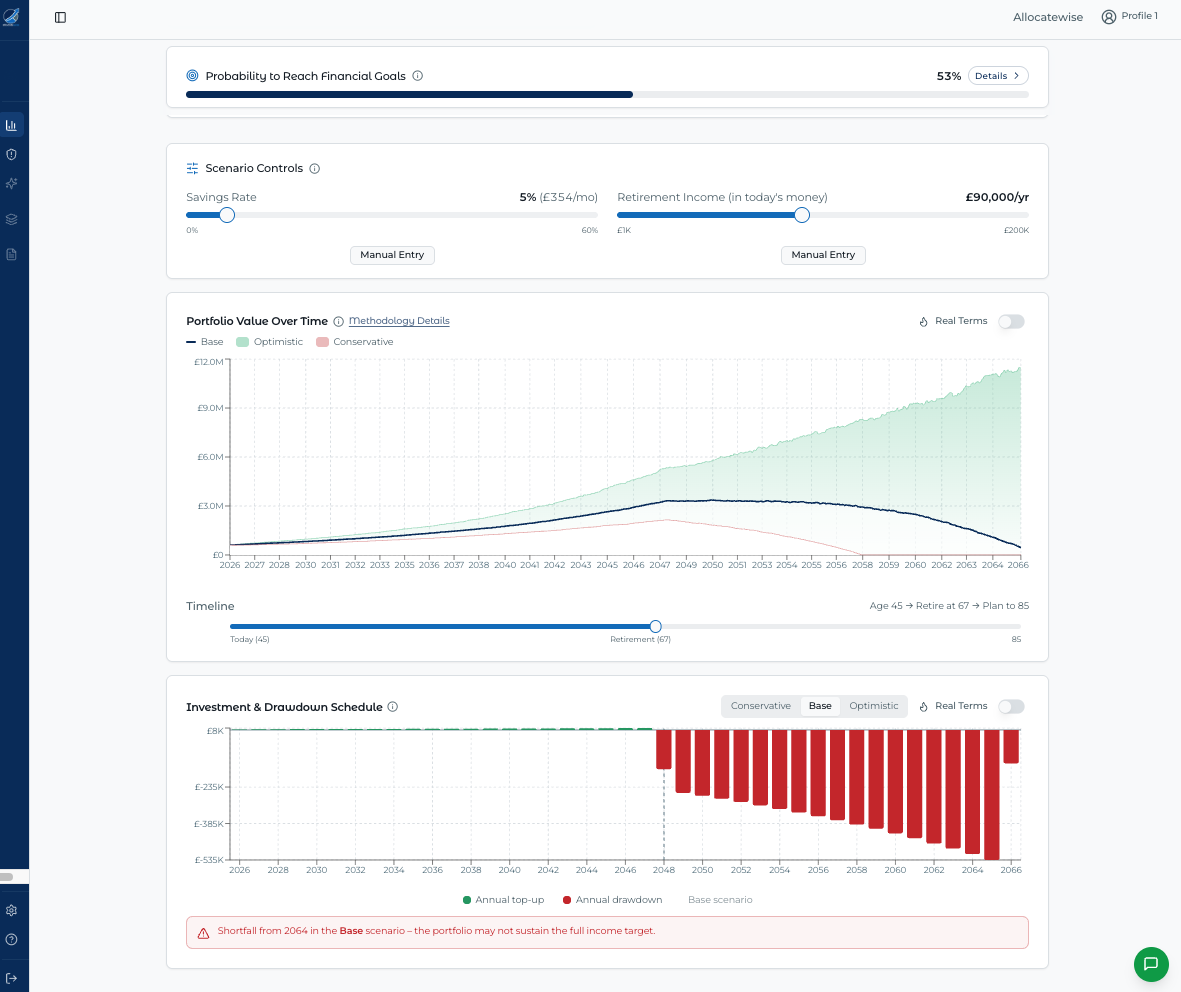Click the Savings Rate slider handle
This screenshot has width=1181, height=992.
(227, 215)
